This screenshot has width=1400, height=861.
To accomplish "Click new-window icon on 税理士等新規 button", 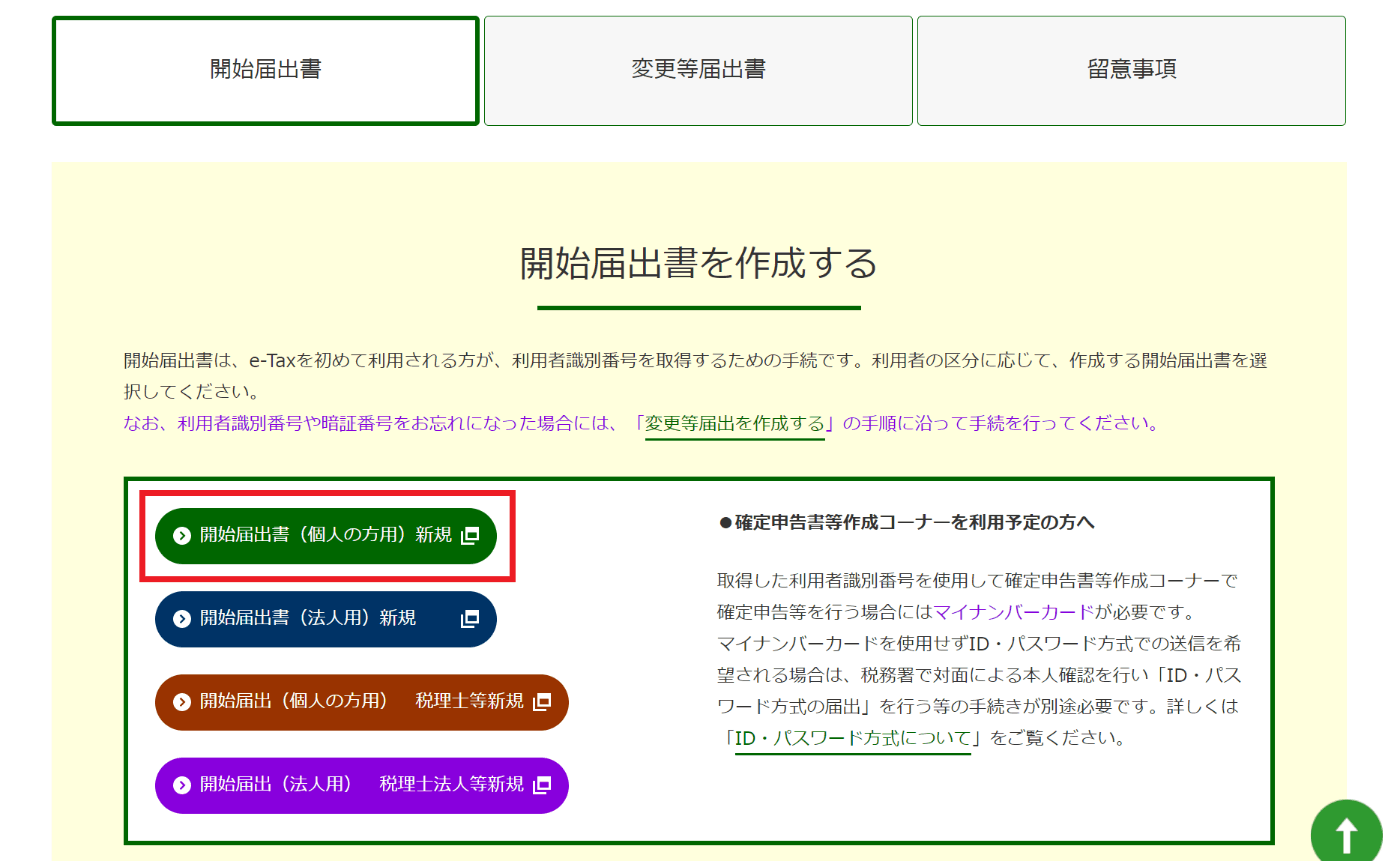I will (542, 702).
